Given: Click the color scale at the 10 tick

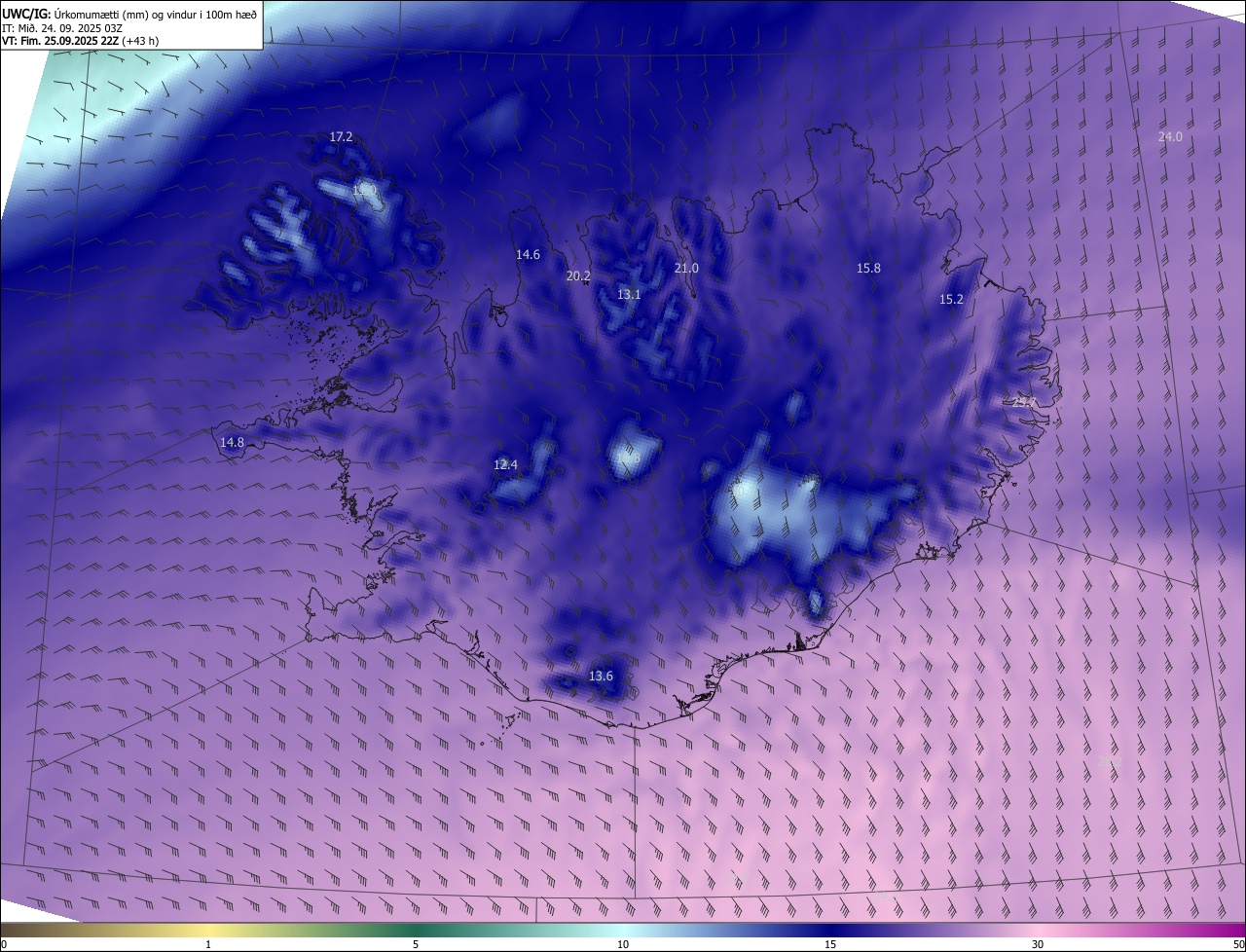Looking at the screenshot, I should [623, 943].
